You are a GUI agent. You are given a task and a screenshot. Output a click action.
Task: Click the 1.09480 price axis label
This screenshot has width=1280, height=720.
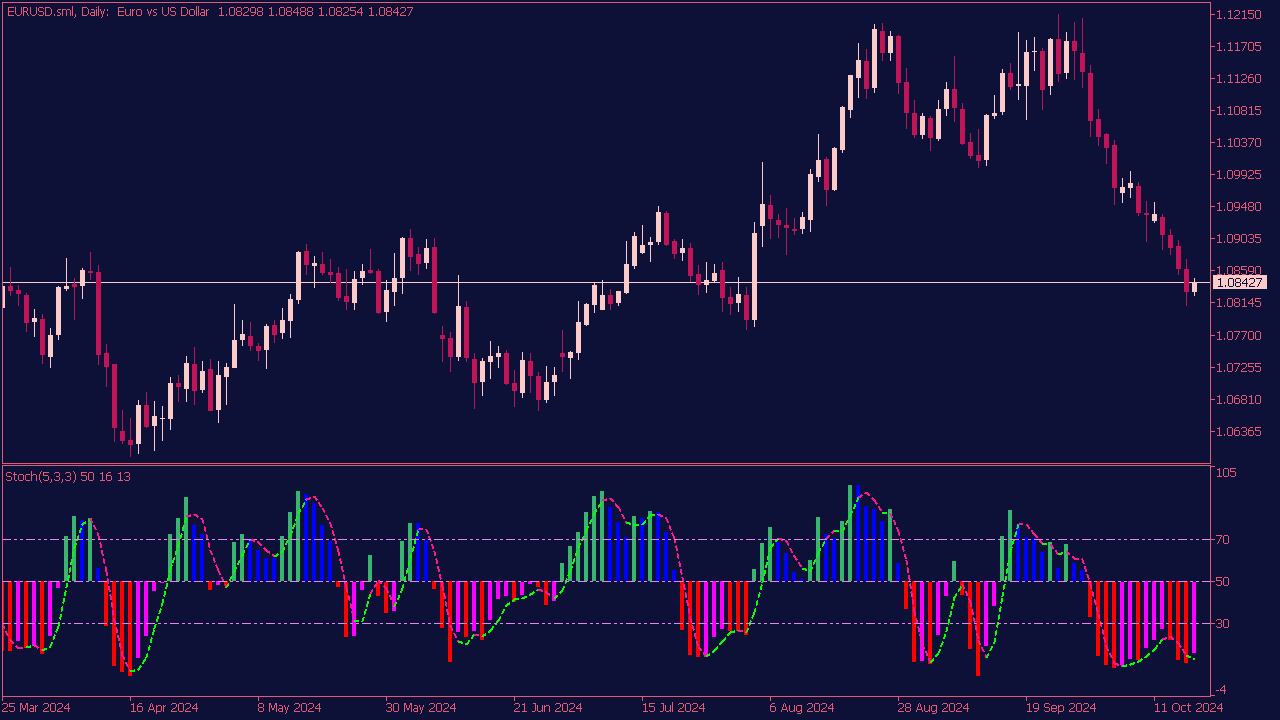(x=1240, y=206)
